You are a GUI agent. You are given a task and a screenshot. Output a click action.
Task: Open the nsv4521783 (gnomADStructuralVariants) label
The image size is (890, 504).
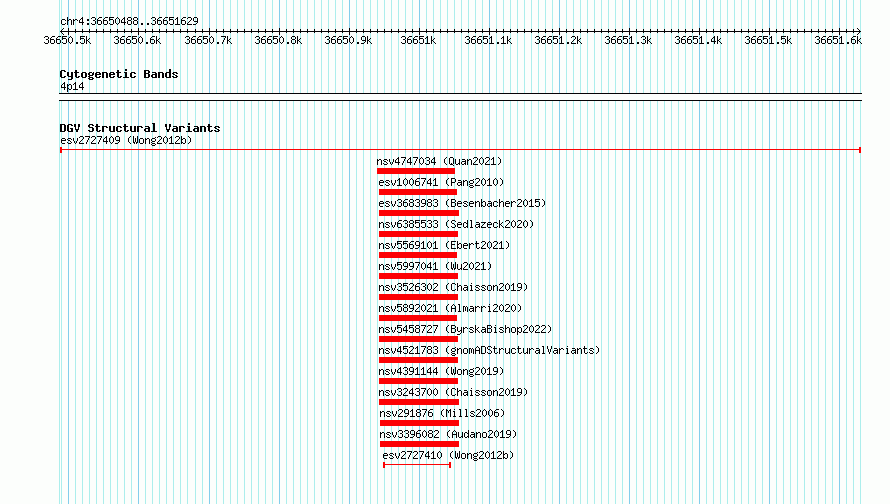coord(489,350)
